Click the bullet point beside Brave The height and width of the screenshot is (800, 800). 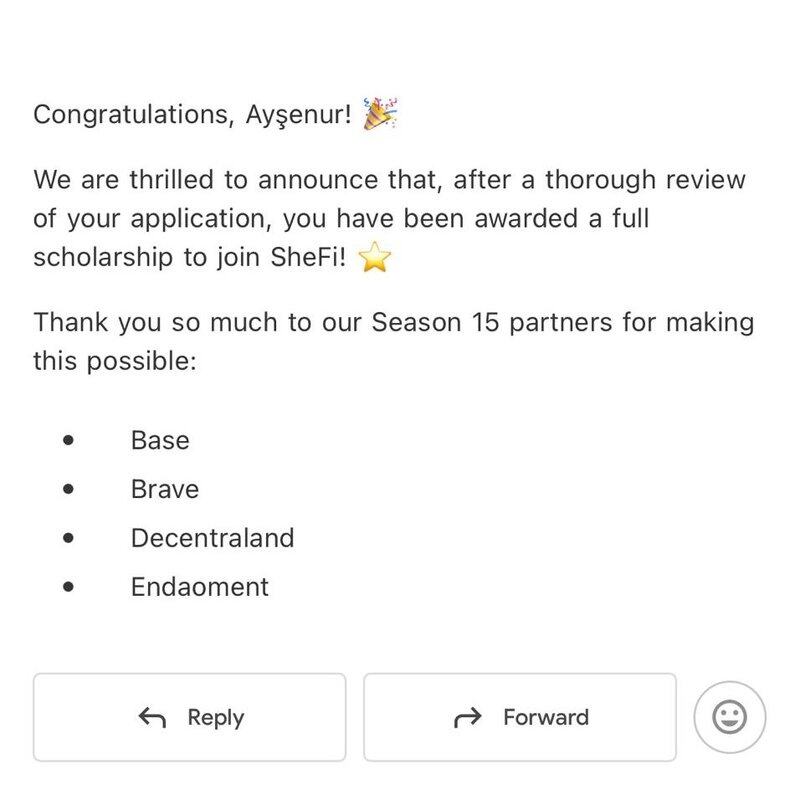68,489
